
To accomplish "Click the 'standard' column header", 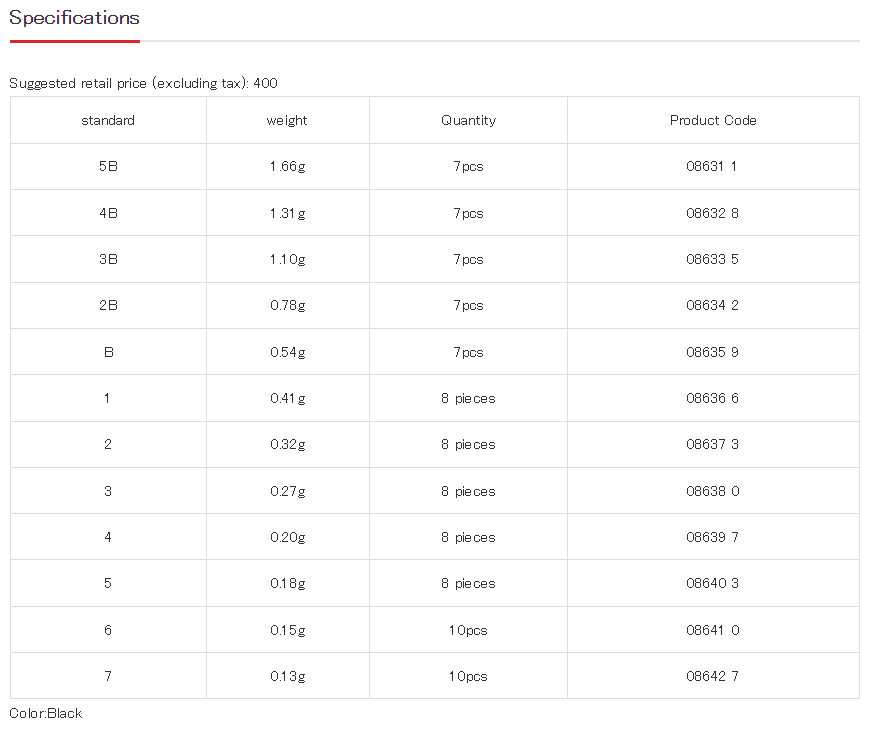I will (x=108, y=120).
